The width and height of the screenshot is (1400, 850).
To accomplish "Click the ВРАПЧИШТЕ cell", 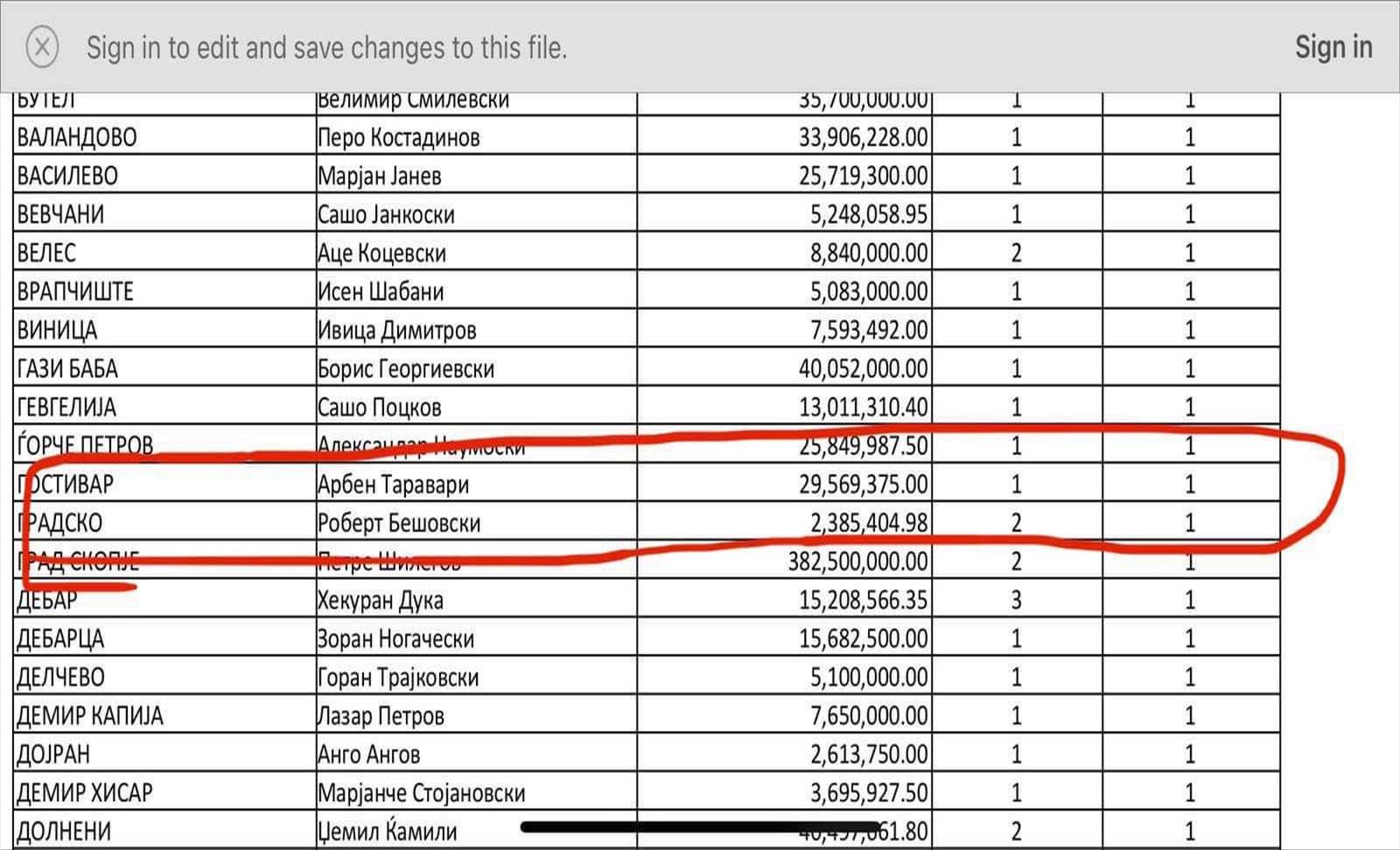I will coord(164,291).
